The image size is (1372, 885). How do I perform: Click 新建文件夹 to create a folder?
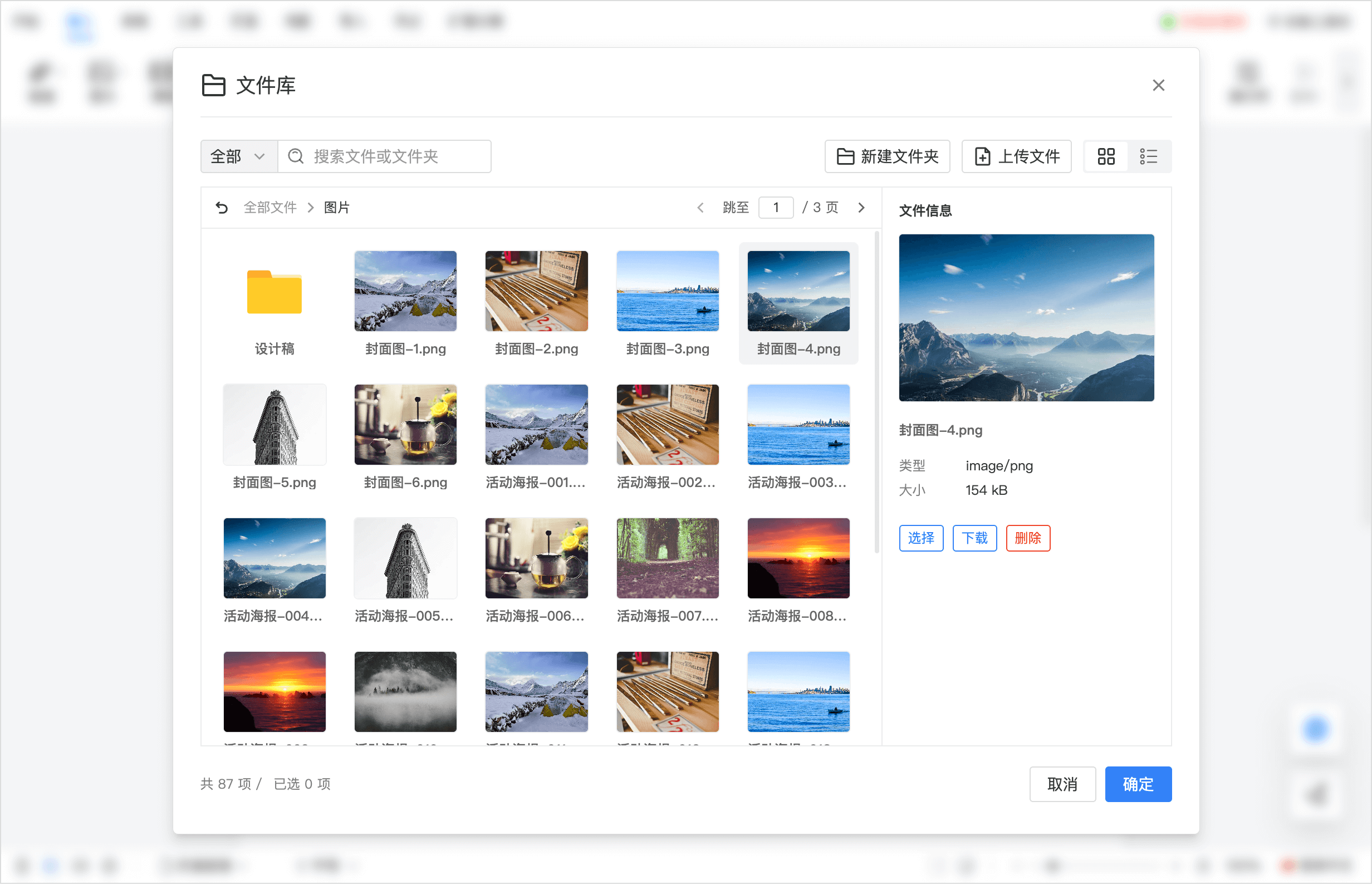[x=887, y=156]
